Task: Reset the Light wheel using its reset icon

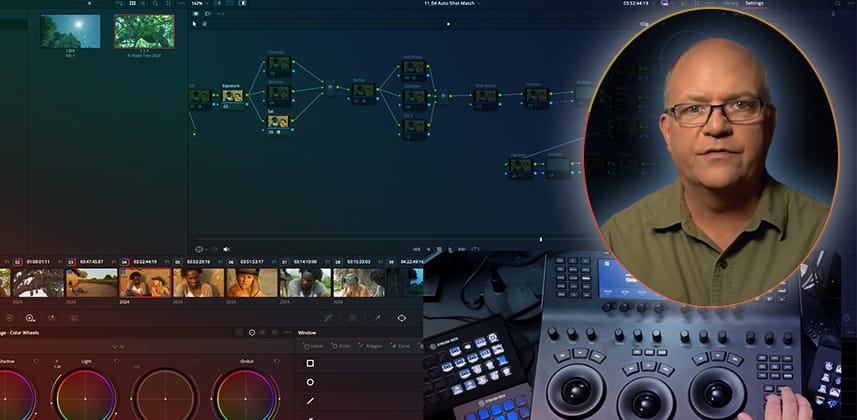Action: [x=116, y=361]
